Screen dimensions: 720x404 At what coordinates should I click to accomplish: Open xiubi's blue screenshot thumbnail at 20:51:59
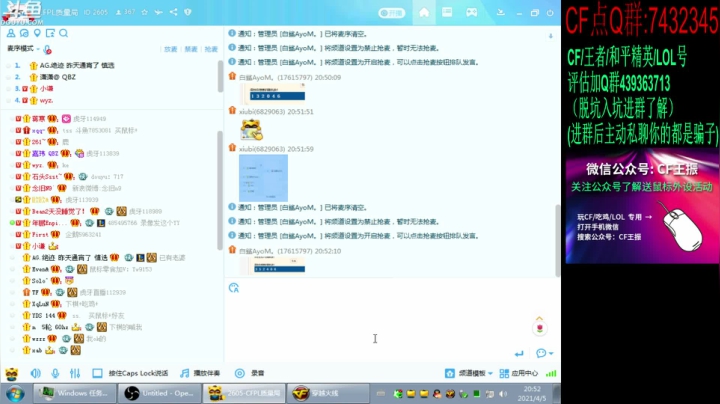[x=264, y=178]
